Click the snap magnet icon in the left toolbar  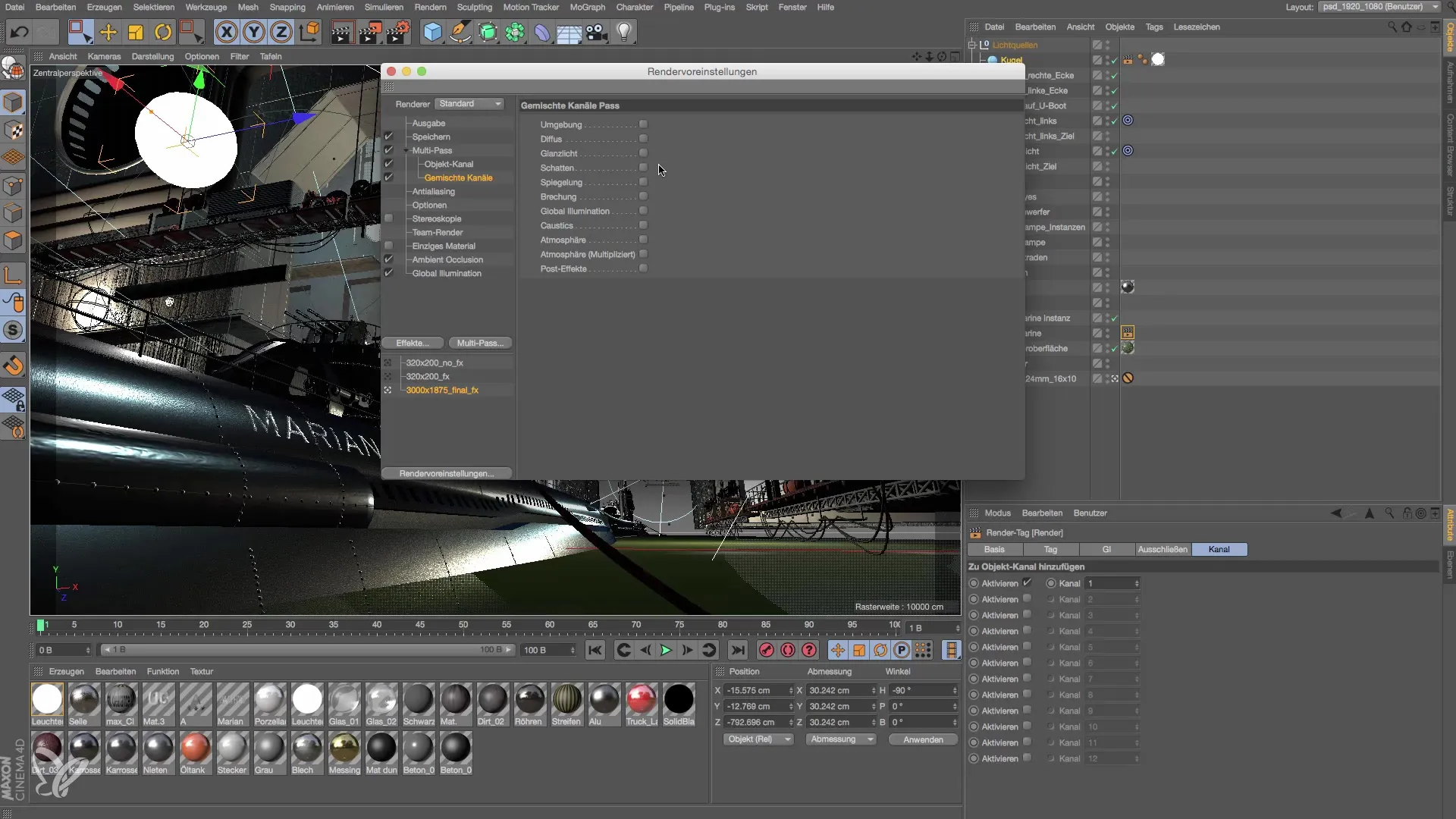[x=14, y=366]
